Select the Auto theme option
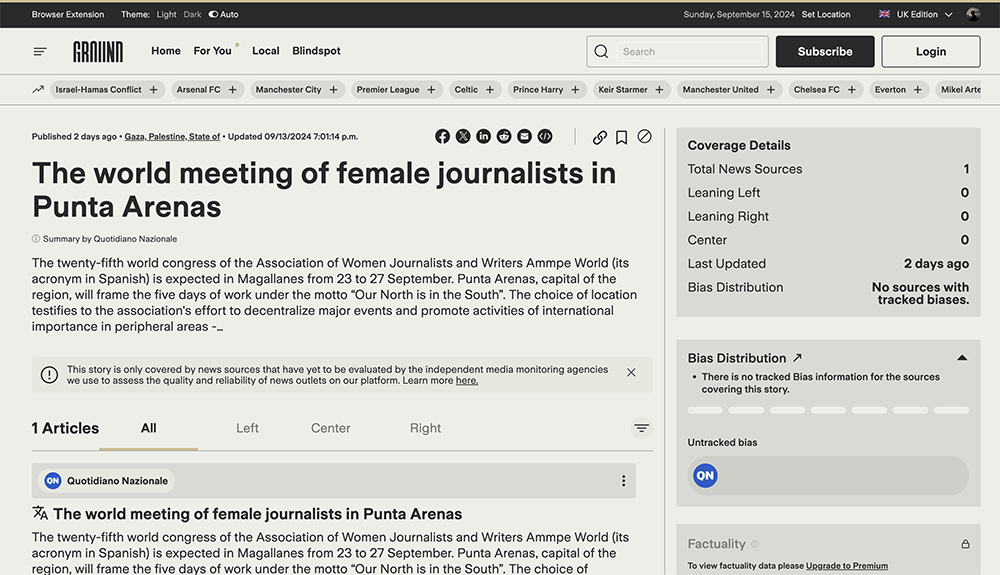 pos(224,15)
